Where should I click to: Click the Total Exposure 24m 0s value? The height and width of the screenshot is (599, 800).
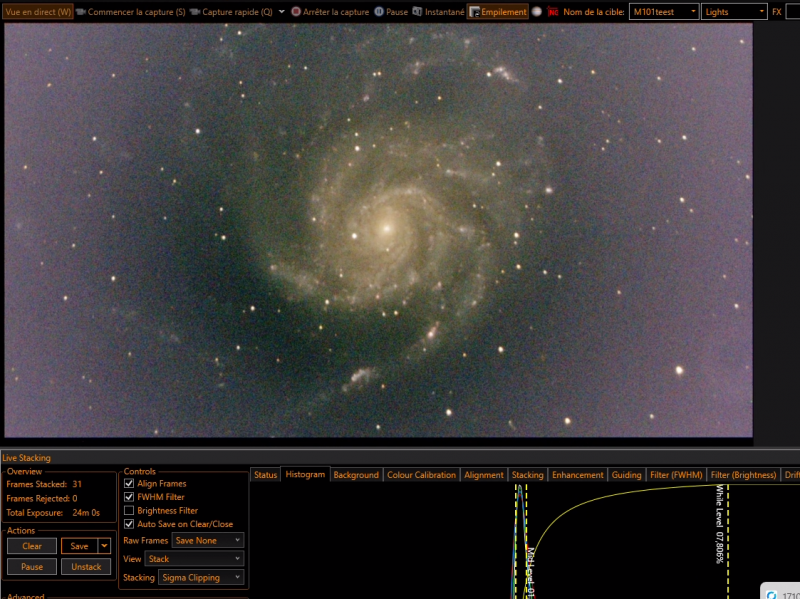pyautogui.click(x=86, y=512)
